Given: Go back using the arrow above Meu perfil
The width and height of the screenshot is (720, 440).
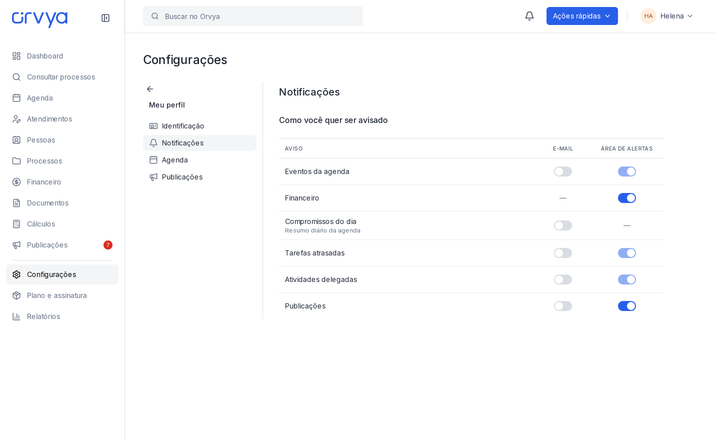Looking at the screenshot, I should pos(150,89).
